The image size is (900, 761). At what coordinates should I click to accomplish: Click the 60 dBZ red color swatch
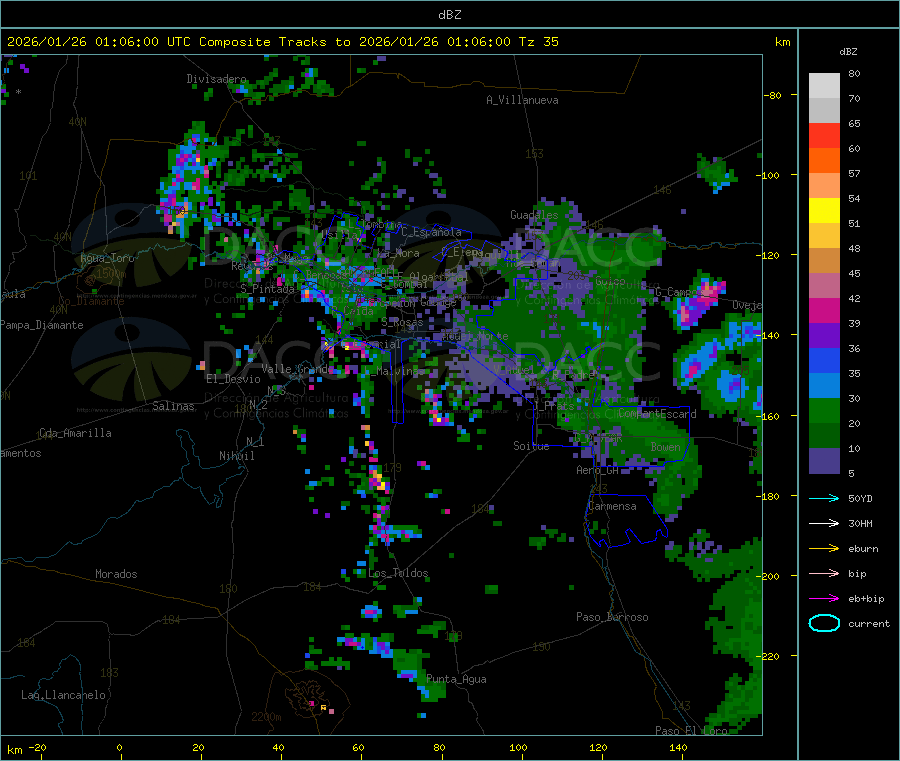pos(824,135)
